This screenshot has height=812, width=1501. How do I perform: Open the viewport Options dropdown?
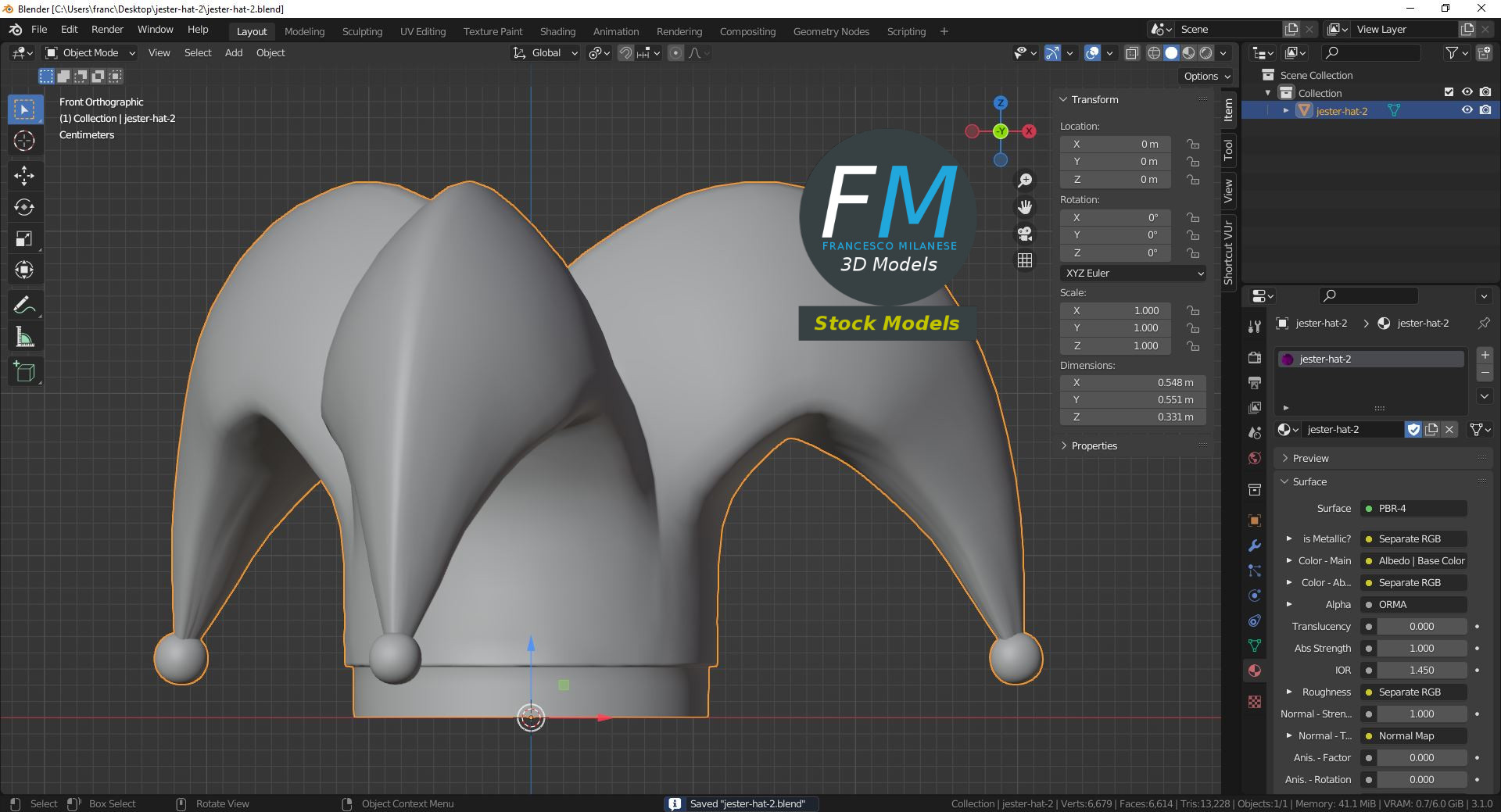pos(1206,77)
